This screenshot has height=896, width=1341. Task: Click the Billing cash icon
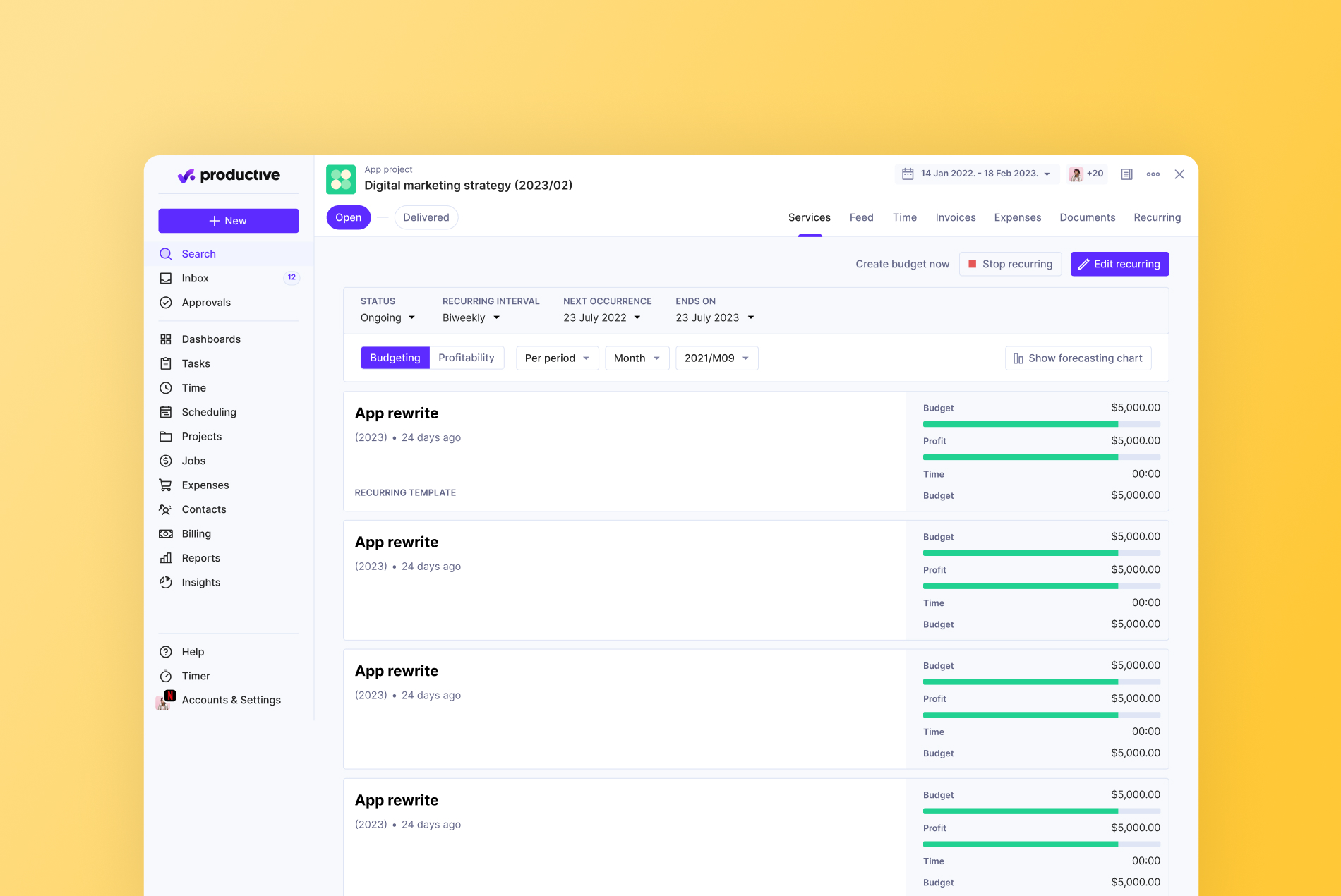[166, 534]
